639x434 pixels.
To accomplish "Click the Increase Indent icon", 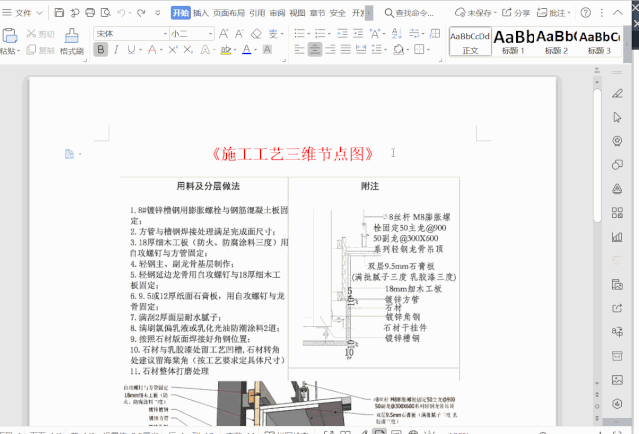I will (x=358, y=33).
